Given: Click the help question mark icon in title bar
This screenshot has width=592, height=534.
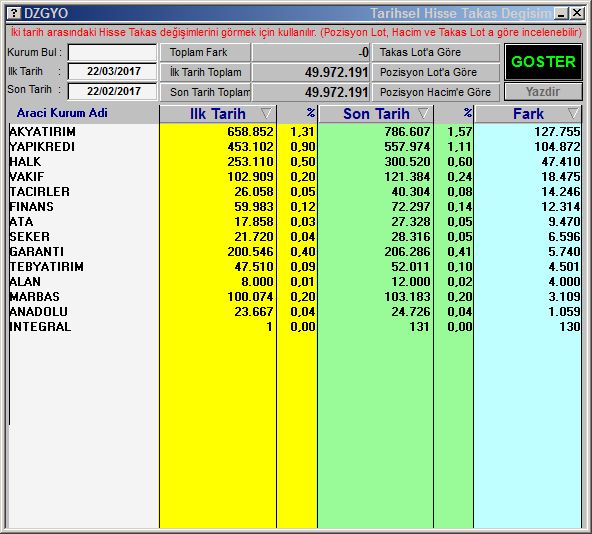Looking at the screenshot, I should click(x=14, y=13).
